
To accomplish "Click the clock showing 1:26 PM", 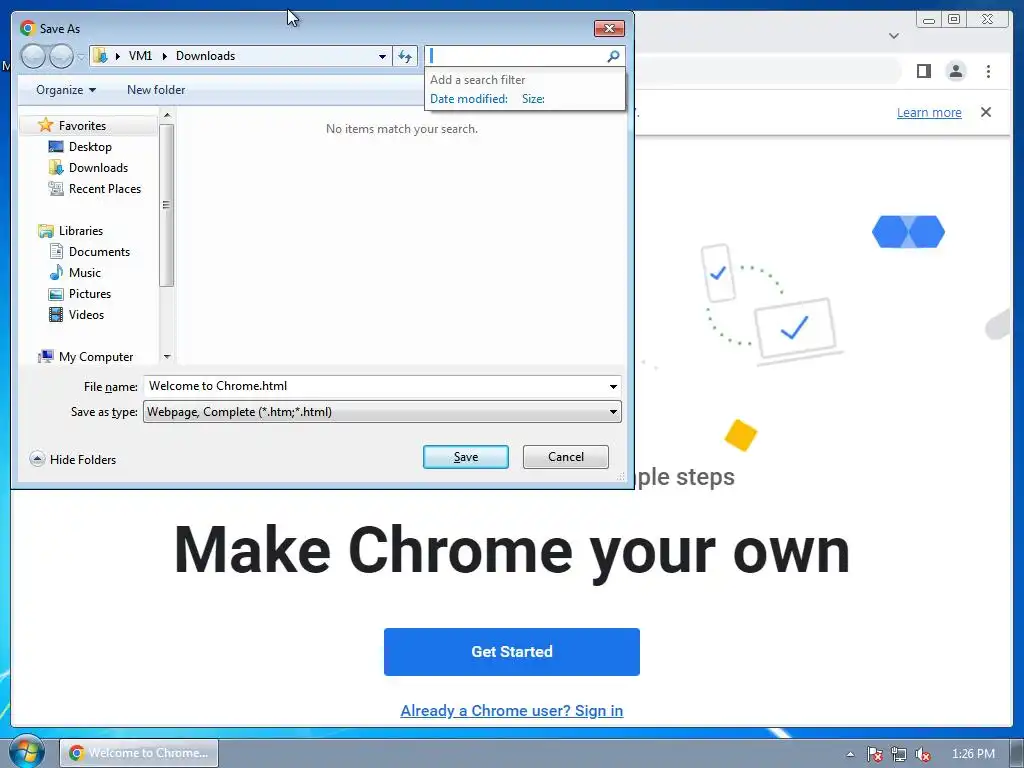I will 973,754.
